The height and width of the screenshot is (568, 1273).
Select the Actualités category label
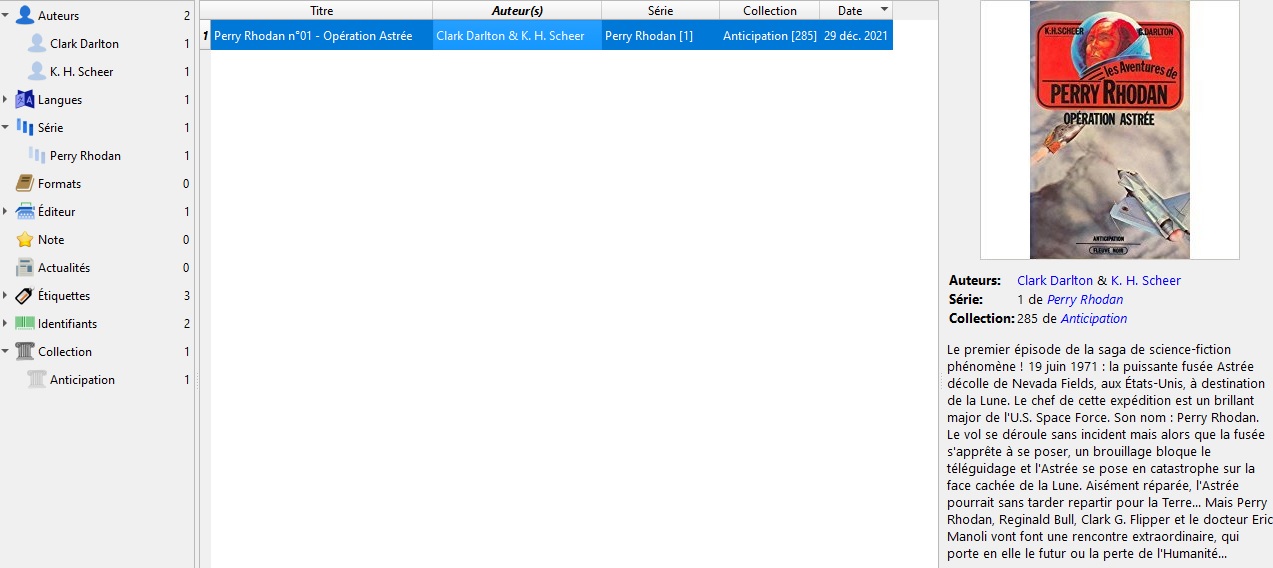(x=64, y=267)
